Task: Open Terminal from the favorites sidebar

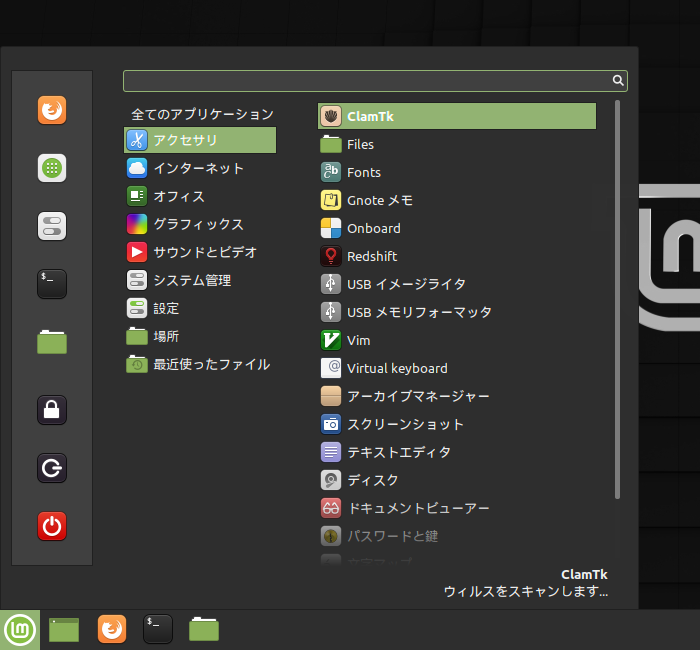Action: click(x=52, y=284)
